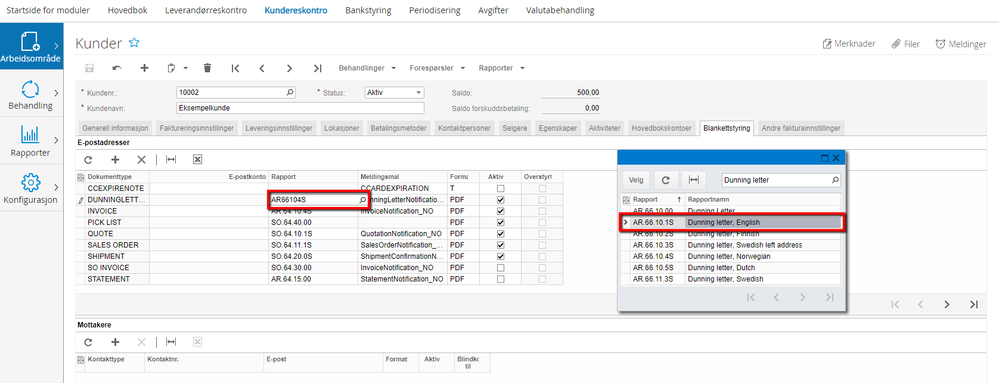
Task: Delete the row in the E-postadresser grid
Action: (x=142, y=159)
